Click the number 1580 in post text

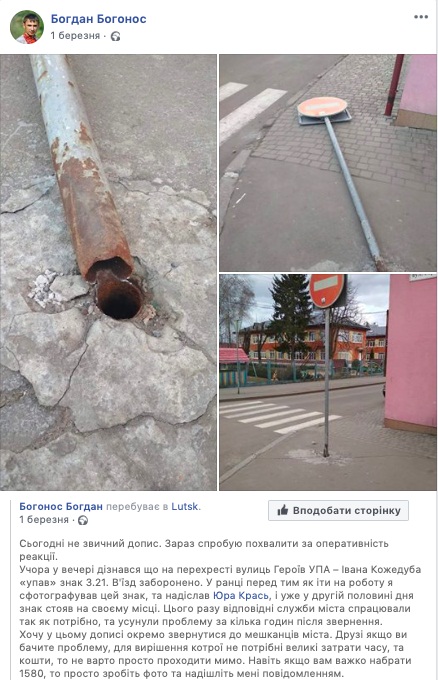(x=31, y=673)
